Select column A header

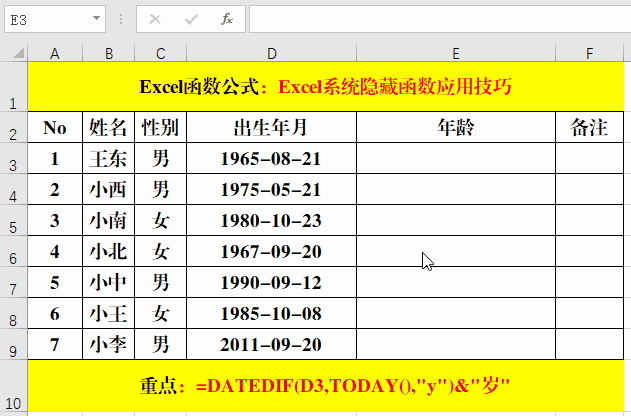pyautogui.click(x=55, y=53)
